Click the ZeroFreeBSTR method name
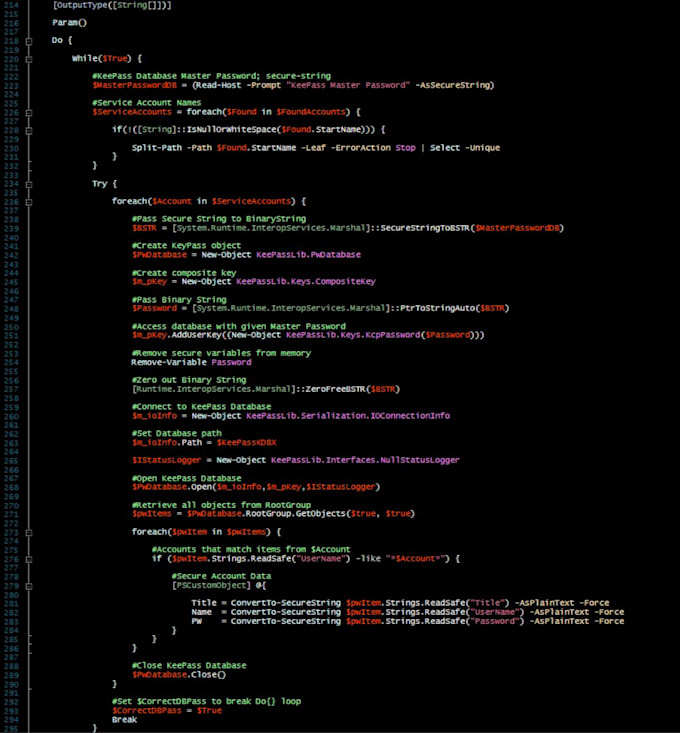Image resolution: width=680 pixels, height=733 pixels. tap(335, 389)
